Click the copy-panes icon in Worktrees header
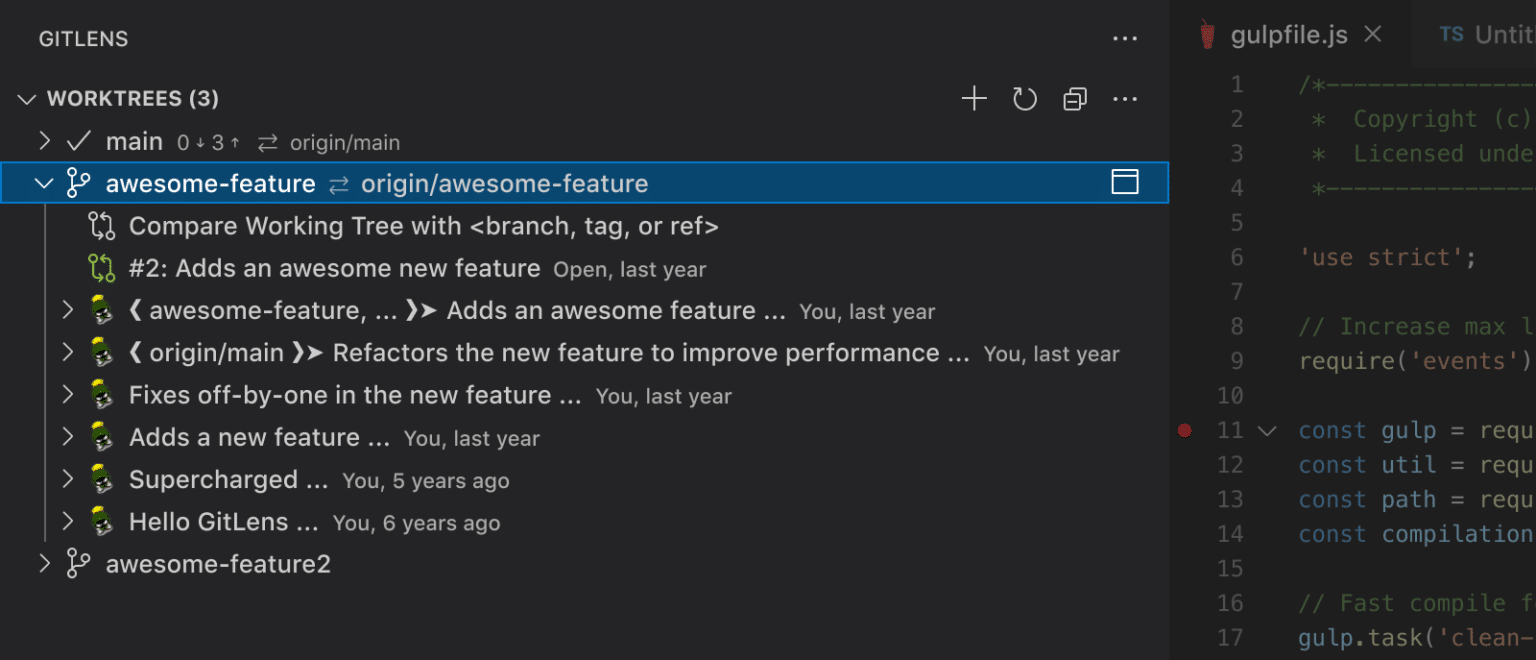 [1074, 98]
